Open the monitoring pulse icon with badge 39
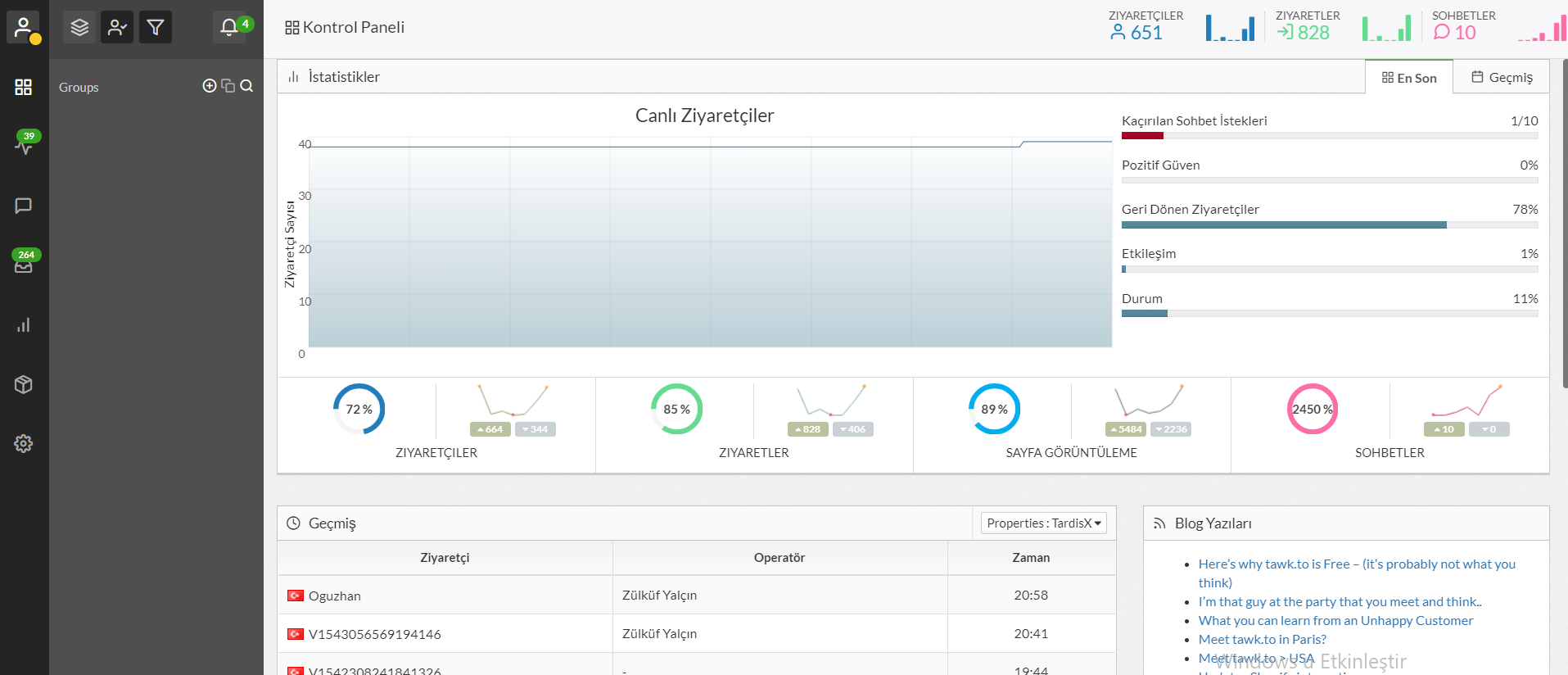 click(x=24, y=146)
